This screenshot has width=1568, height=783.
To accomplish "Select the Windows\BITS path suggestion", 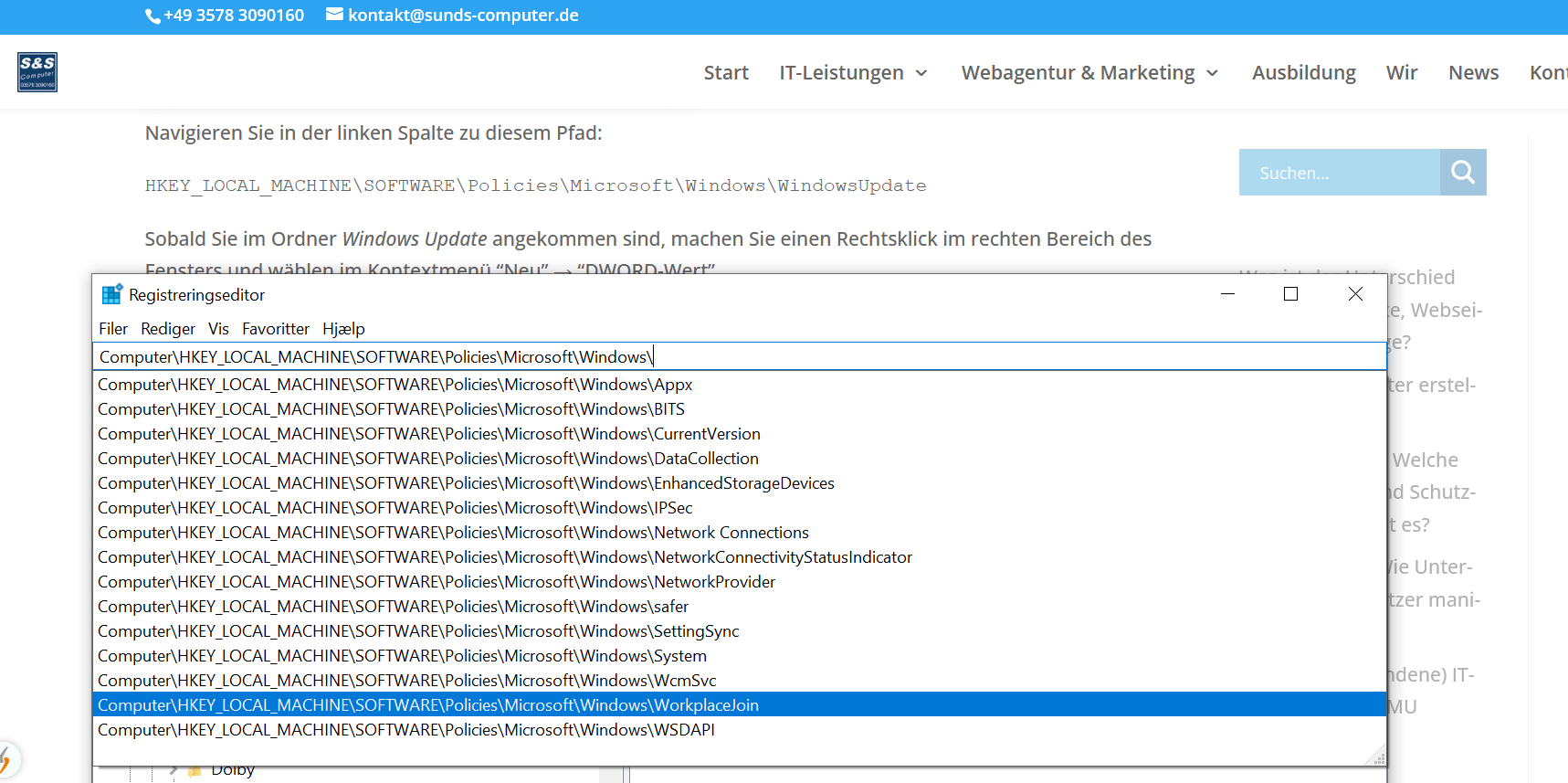I will pos(740,409).
